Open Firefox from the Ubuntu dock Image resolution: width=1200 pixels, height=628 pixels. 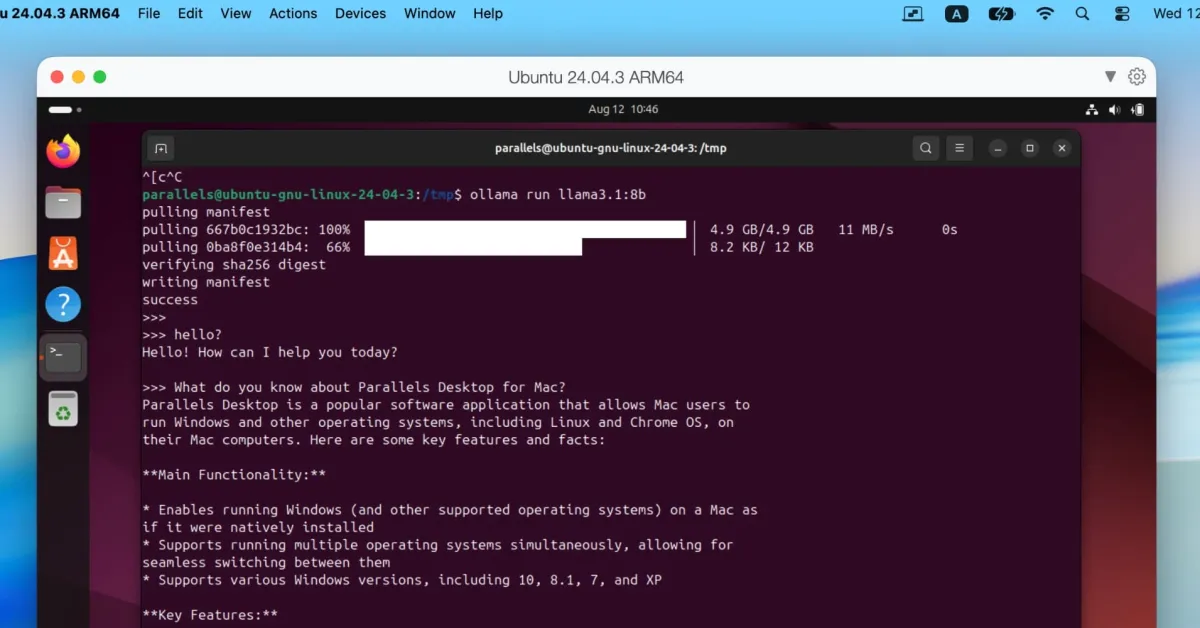[63, 151]
